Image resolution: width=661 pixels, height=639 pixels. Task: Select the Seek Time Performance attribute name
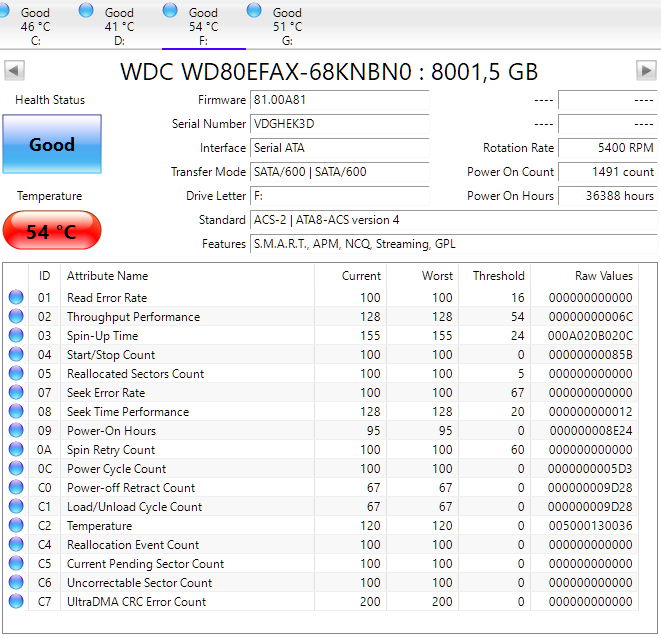pos(128,412)
